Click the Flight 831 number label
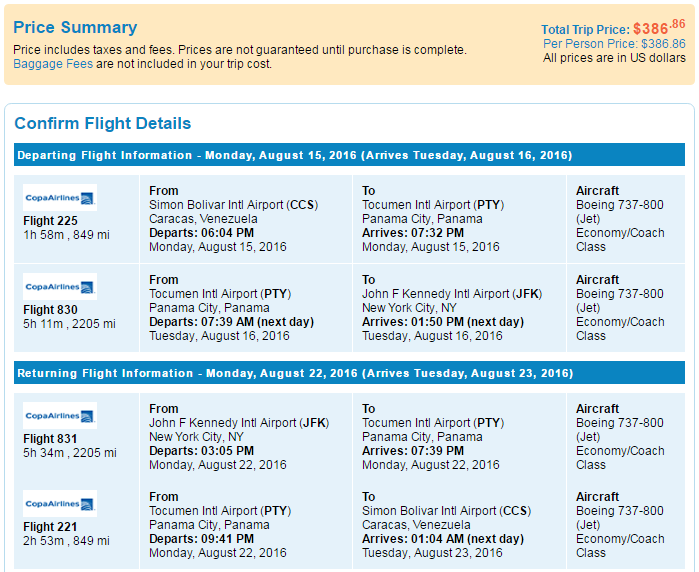 (x=50, y=439)
